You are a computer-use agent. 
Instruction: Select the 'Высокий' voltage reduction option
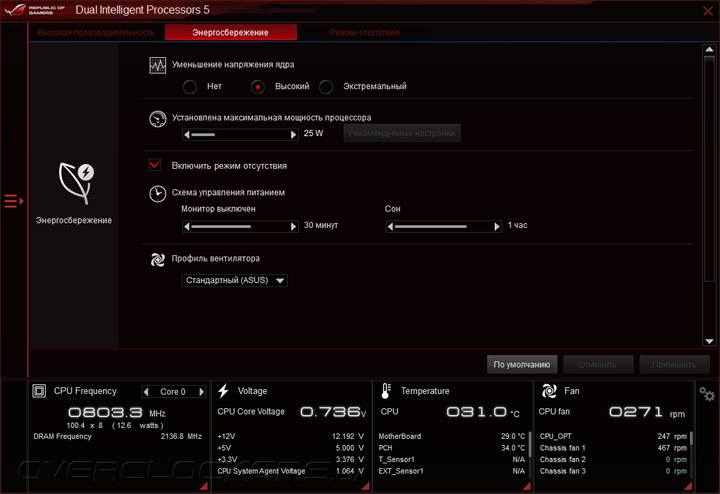click(258, 86)
